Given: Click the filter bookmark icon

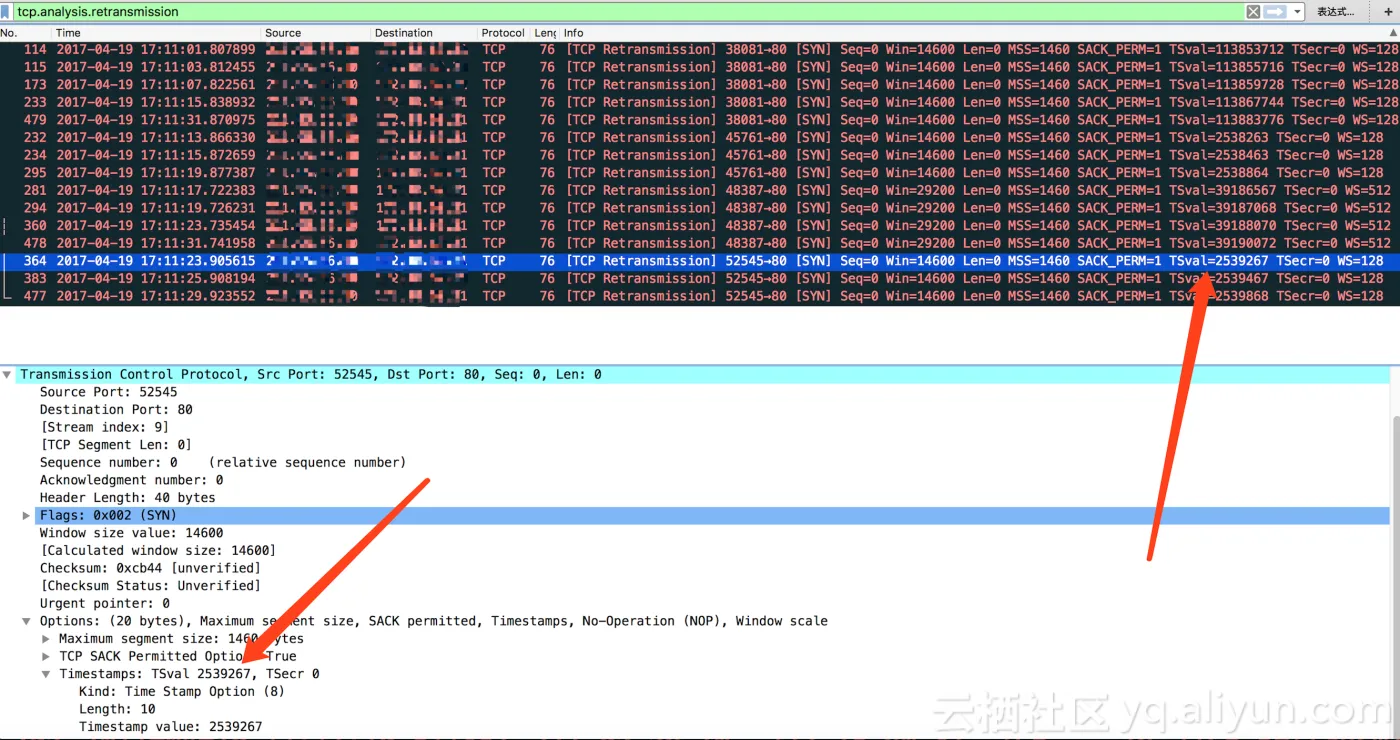Looking at the screenshot, I should click(x=6, y=12).
